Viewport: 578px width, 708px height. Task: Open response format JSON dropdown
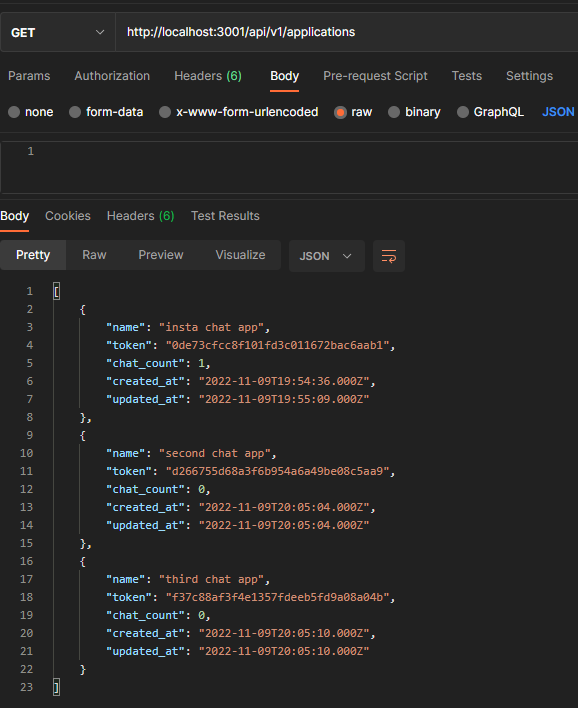coord(326,256)
